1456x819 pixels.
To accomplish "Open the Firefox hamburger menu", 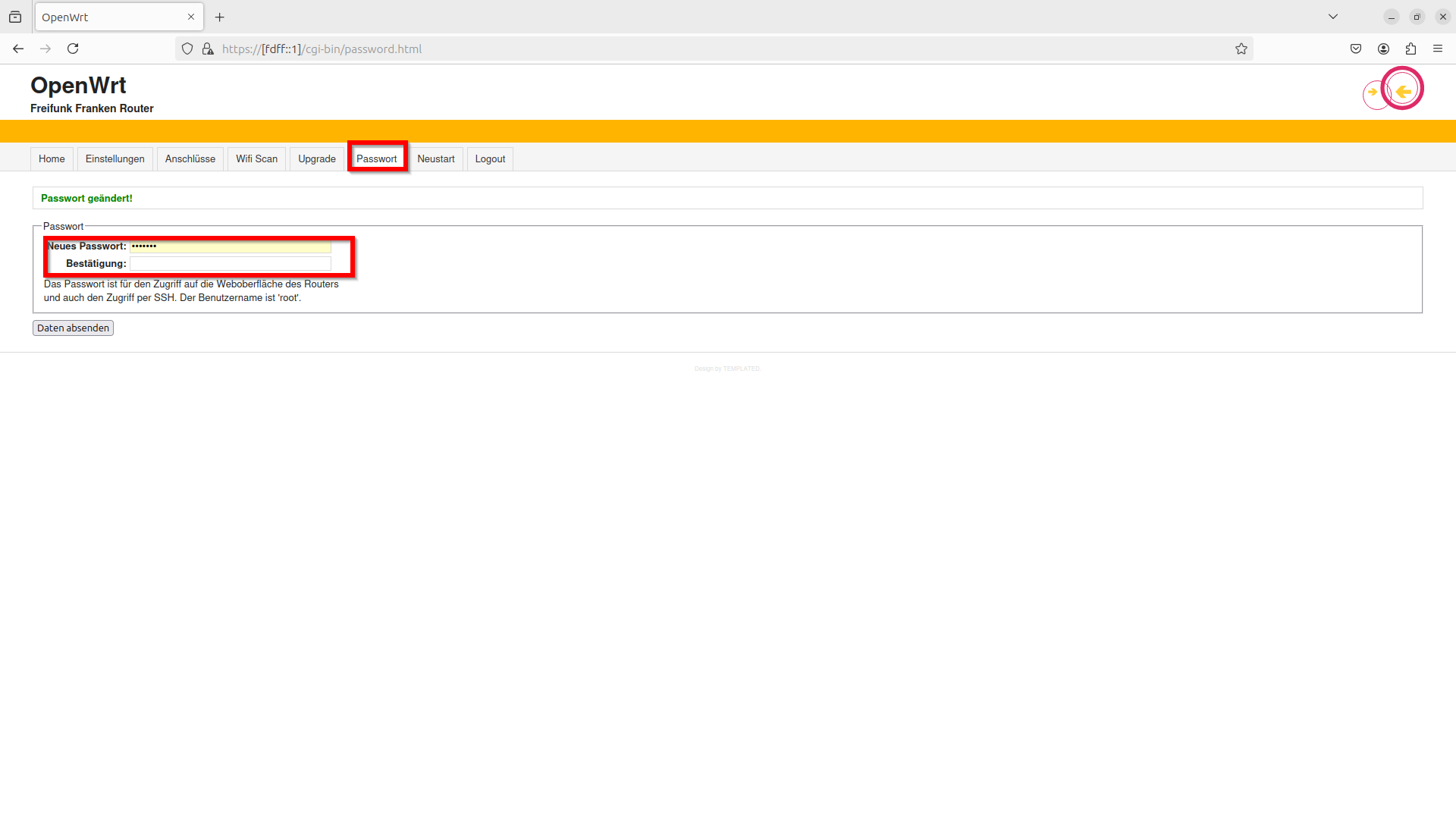I will click(x=1438, y=49).
